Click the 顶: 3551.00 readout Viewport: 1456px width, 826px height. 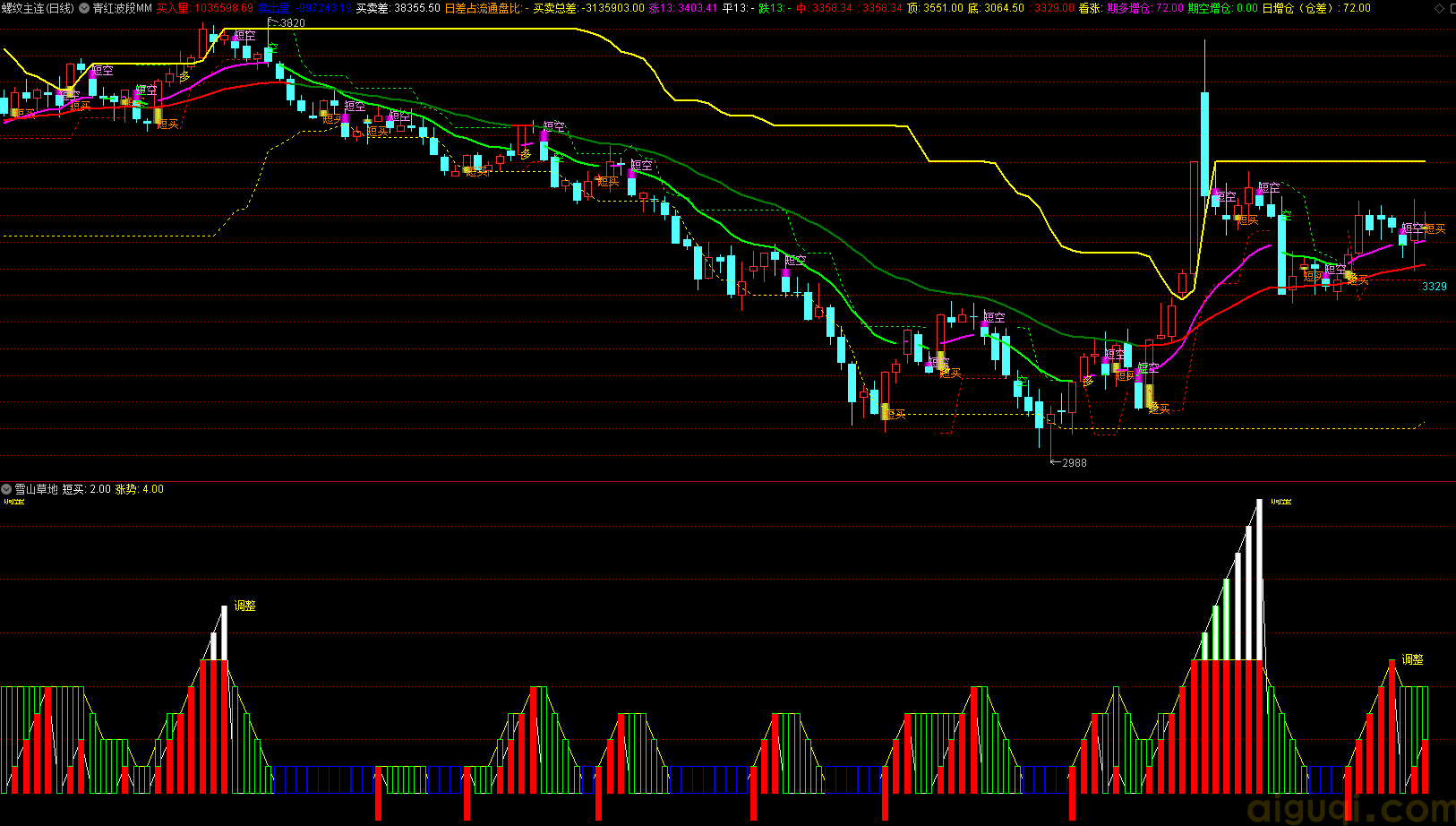pos(935,8)
